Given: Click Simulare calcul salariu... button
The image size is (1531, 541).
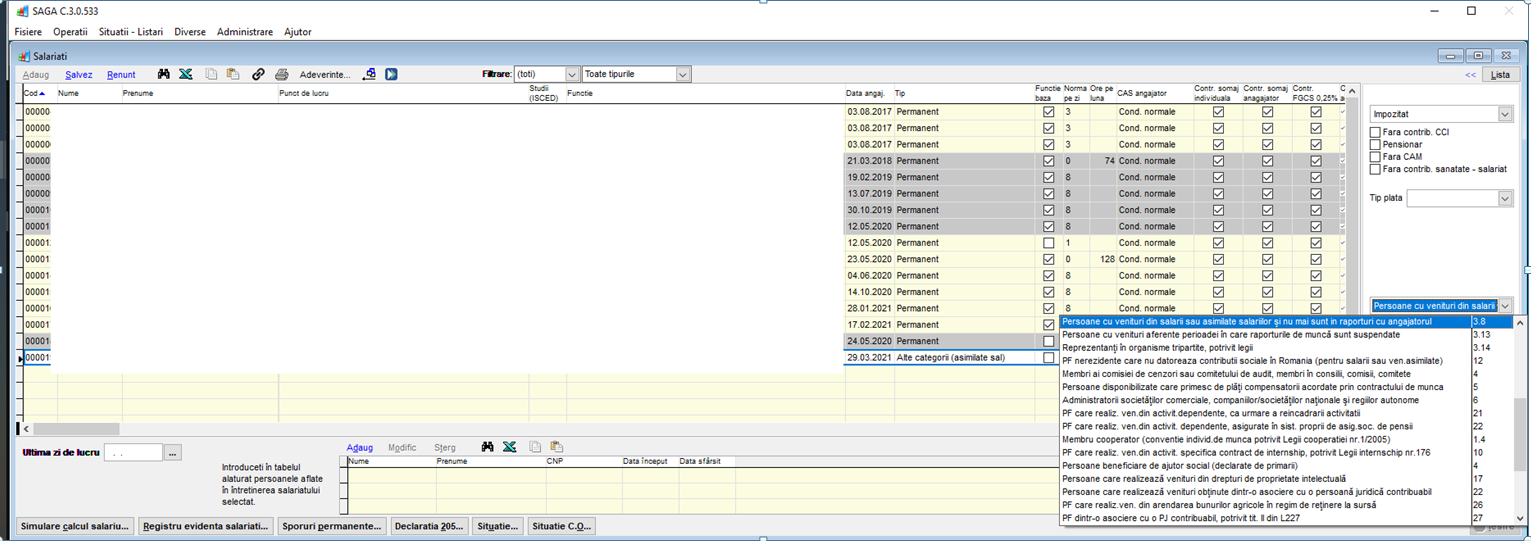Looking at the screenshot, I should (76, 525).
